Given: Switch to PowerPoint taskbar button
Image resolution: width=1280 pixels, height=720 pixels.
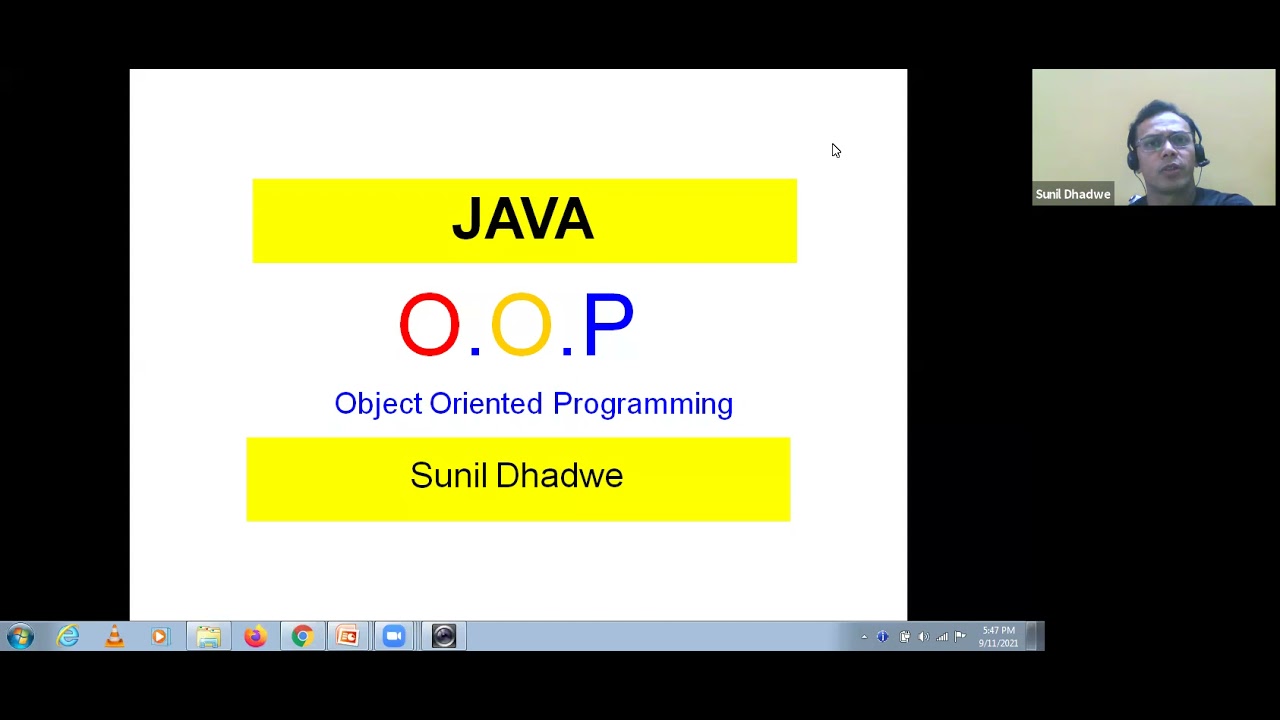Looking at the screenshot, I should coord(348,636).
